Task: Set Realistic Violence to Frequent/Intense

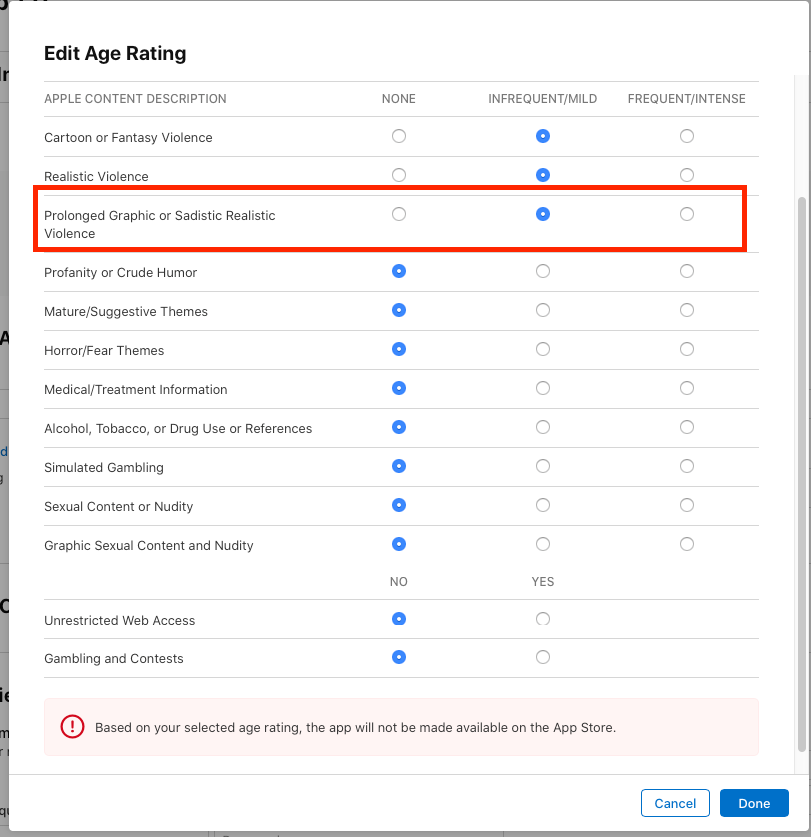Action: coord(687,175)
